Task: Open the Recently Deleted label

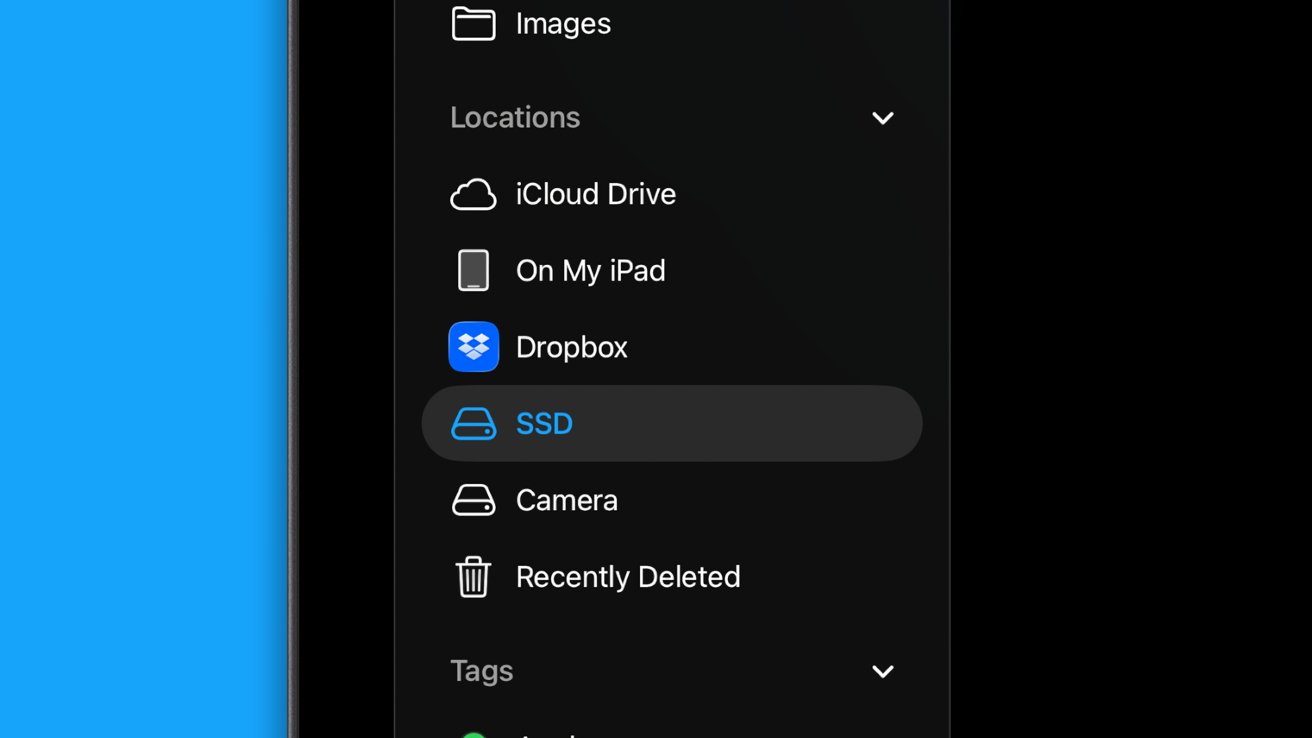Action: [628, 577]
